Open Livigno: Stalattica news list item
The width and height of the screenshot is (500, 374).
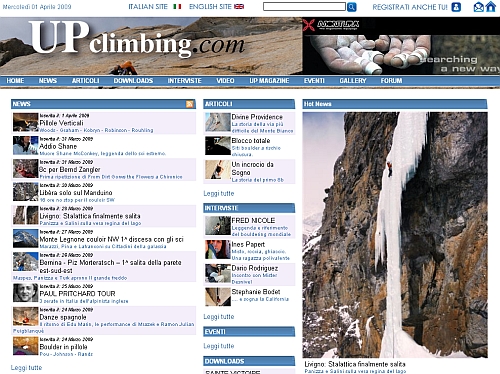coord(90,216)
